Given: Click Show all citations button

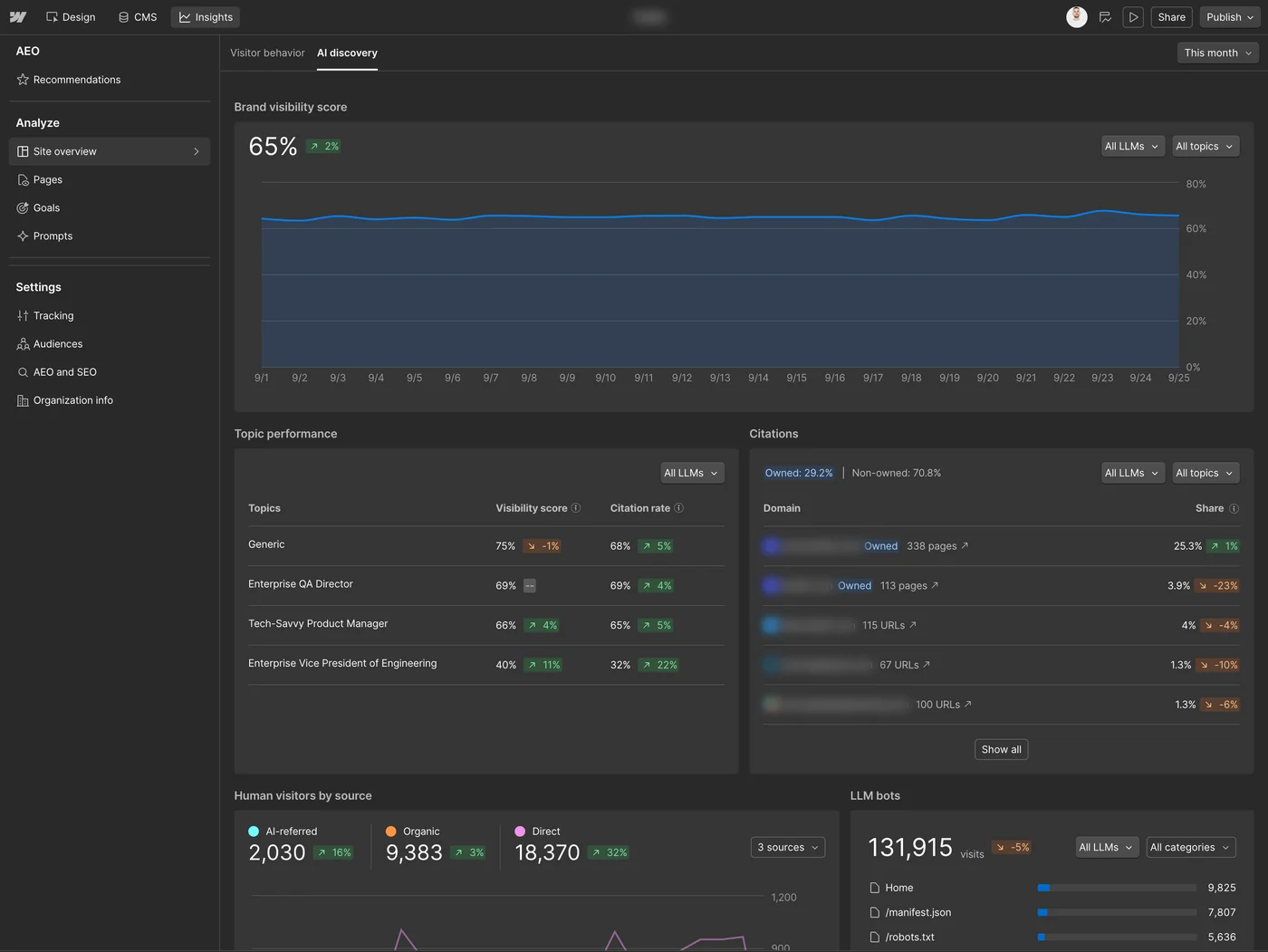Looking at the screenshot, I should point(1001,749).
